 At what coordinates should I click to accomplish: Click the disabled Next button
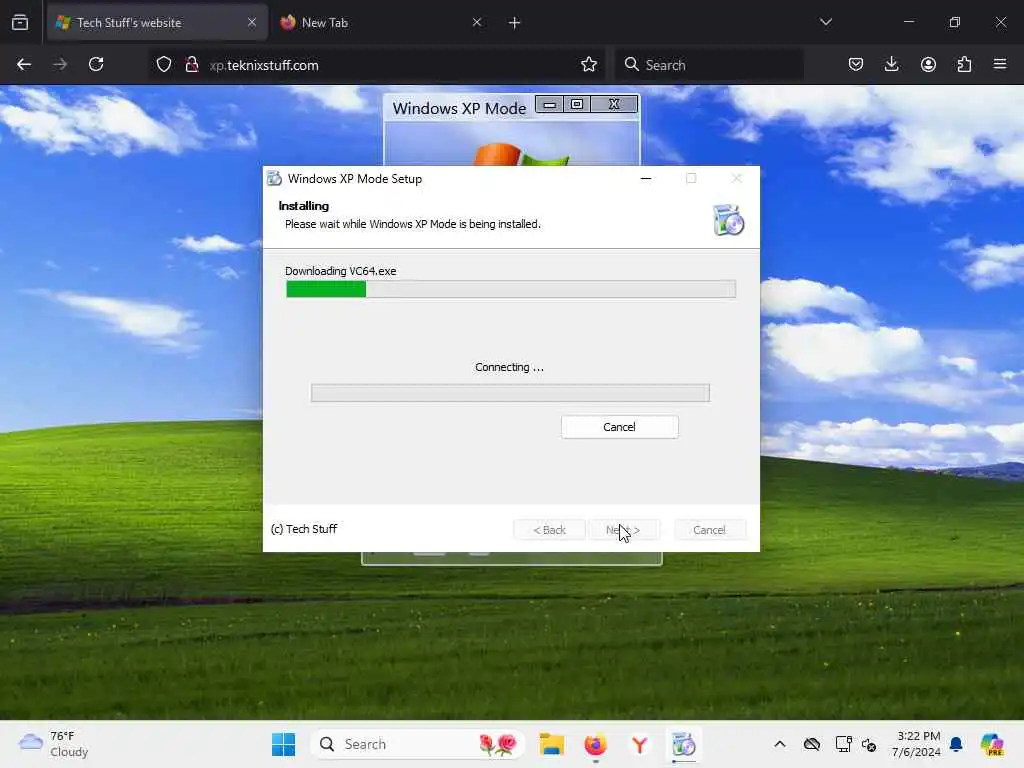coord(624,530)
